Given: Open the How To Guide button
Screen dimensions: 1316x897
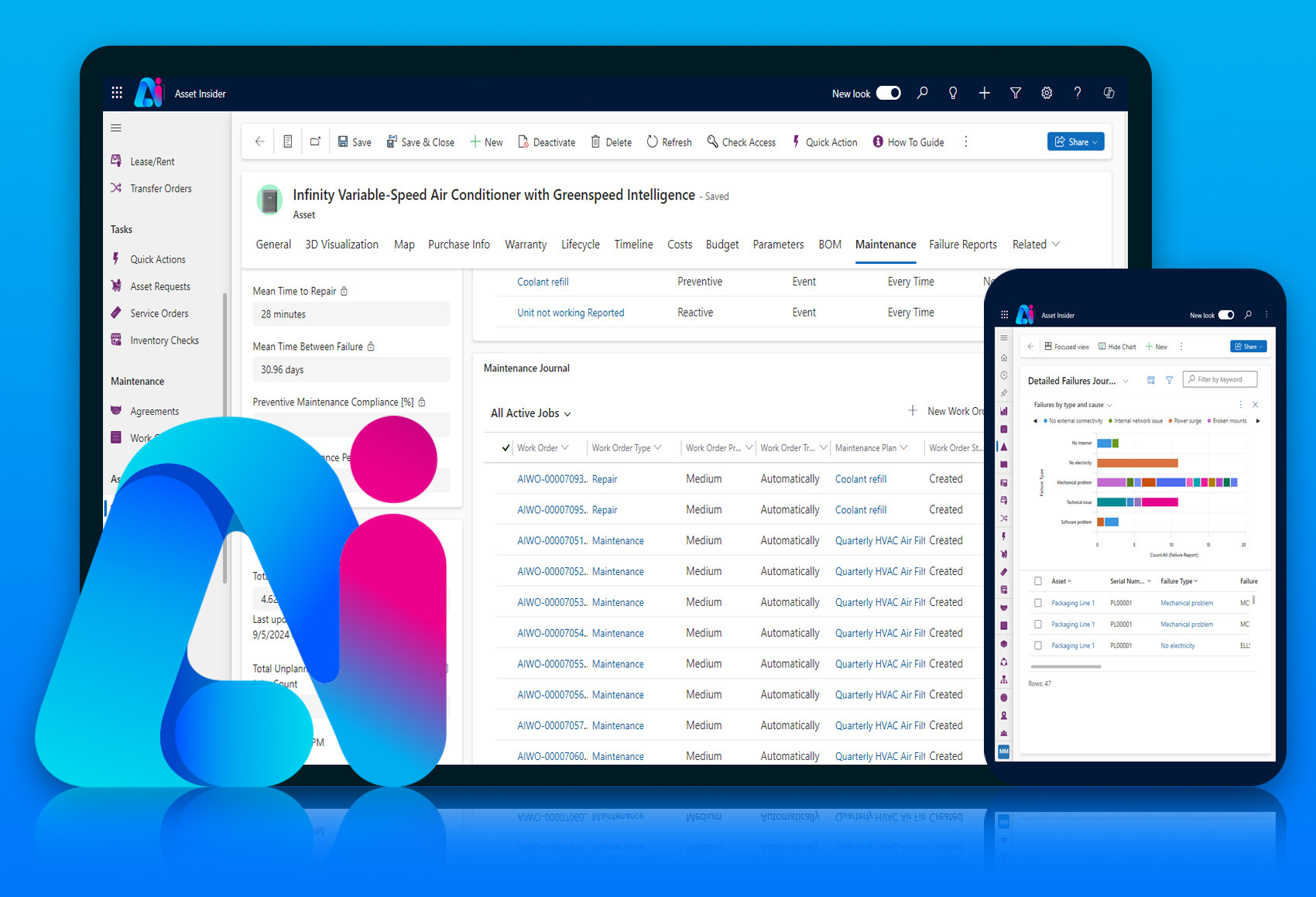Looking at the screenshot, I should point(908,142).
